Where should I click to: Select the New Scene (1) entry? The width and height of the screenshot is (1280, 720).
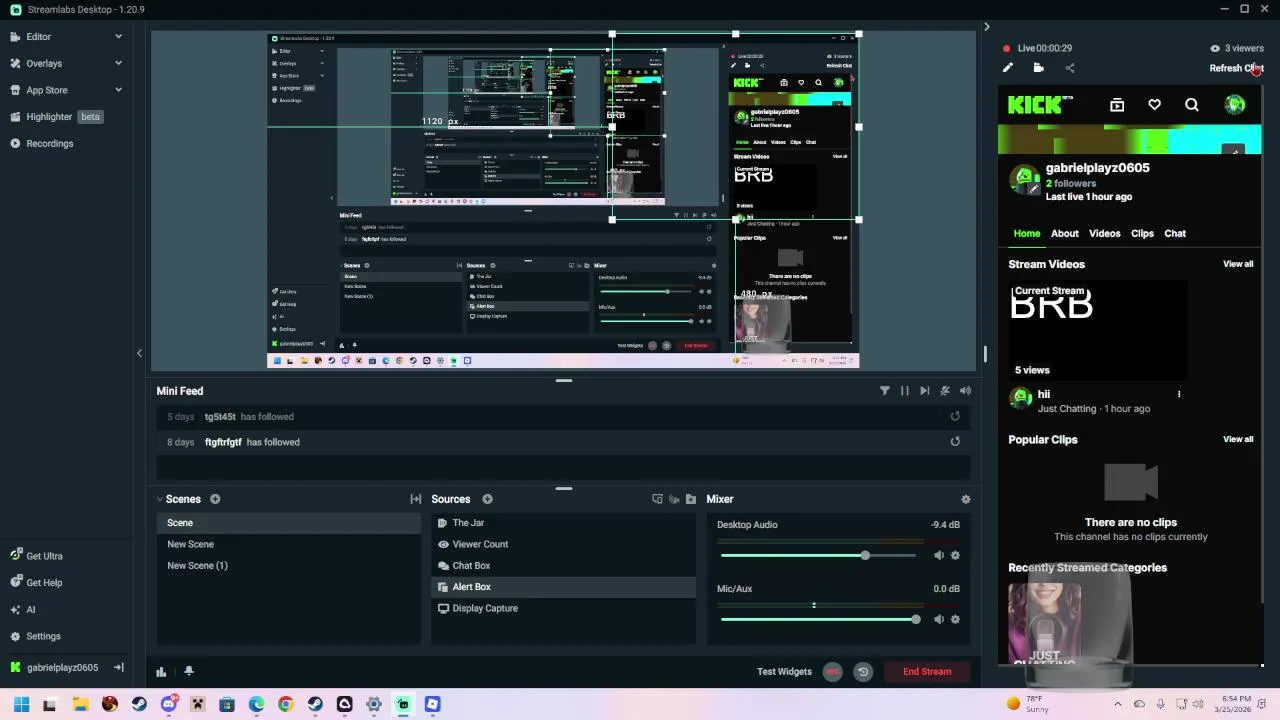[288, 566]
